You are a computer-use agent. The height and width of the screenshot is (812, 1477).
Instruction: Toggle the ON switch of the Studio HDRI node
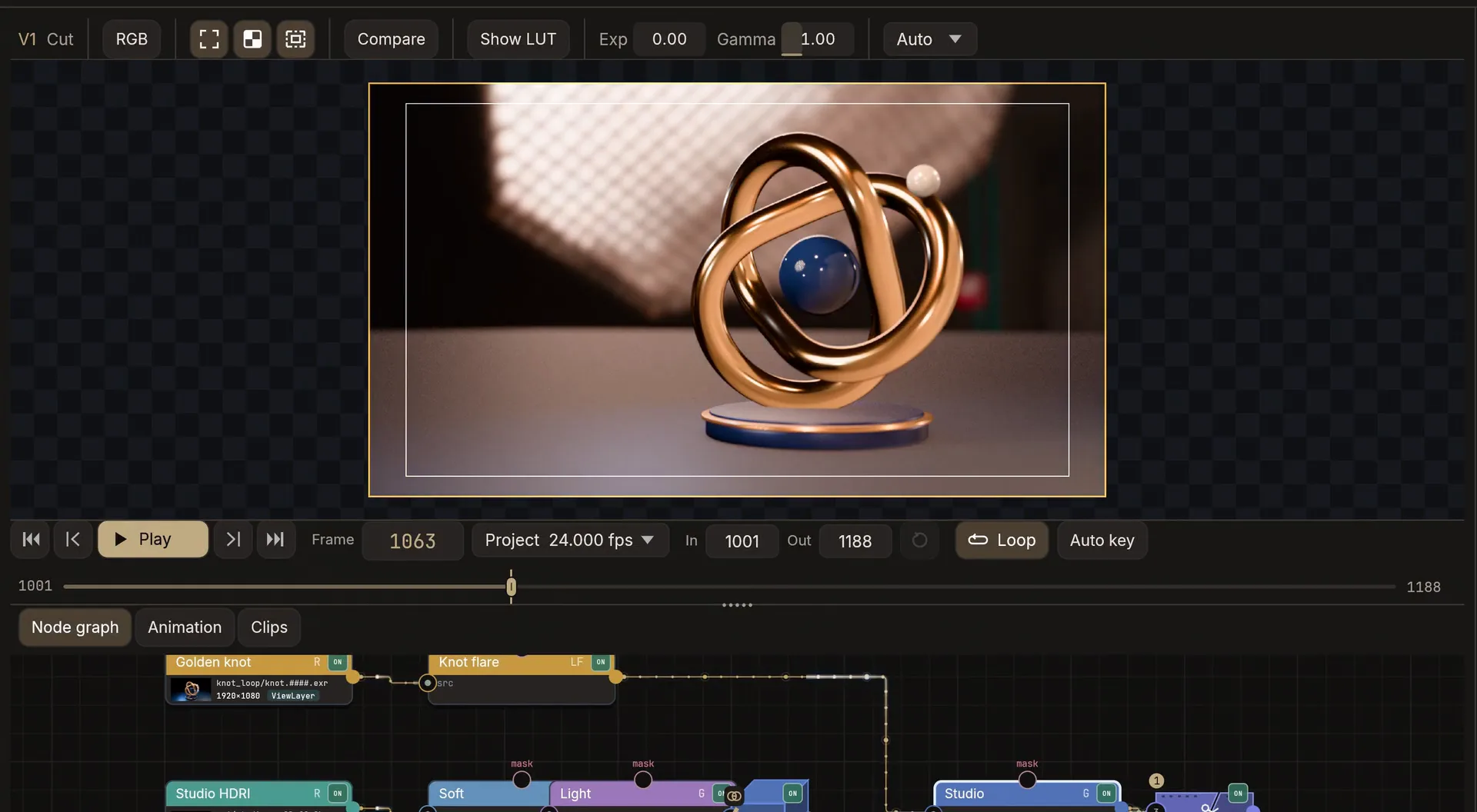point(338,794)
